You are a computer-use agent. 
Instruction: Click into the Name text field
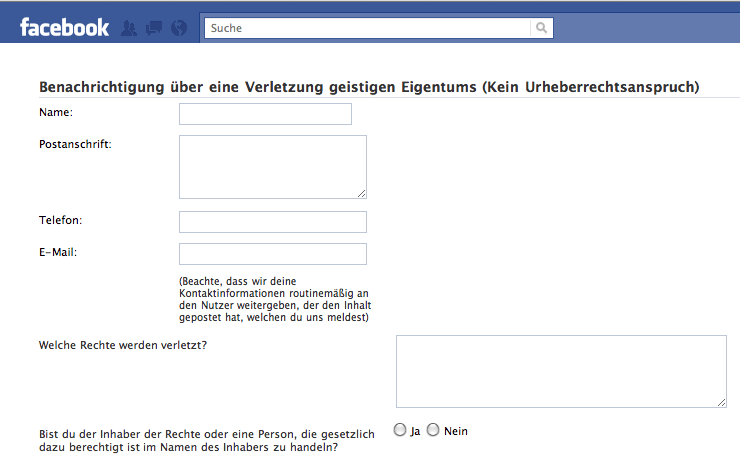pos(265,114)
